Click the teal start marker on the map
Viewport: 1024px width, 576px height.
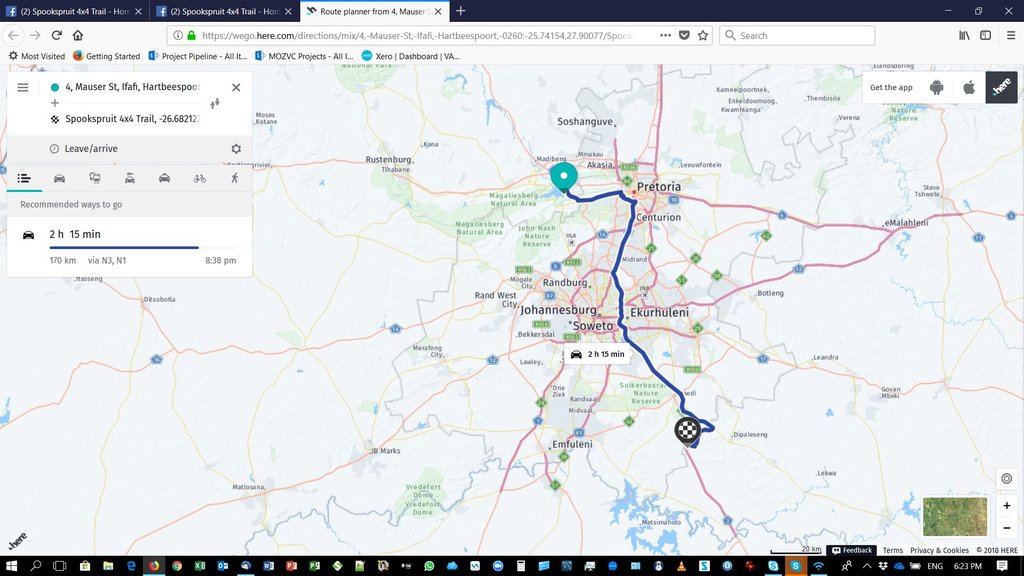pyautogui.click(x=564, y=176)
